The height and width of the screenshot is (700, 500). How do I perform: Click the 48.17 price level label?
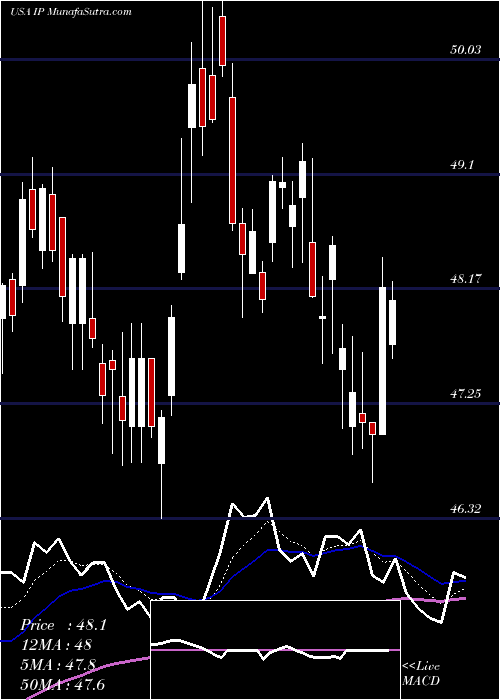466,279
